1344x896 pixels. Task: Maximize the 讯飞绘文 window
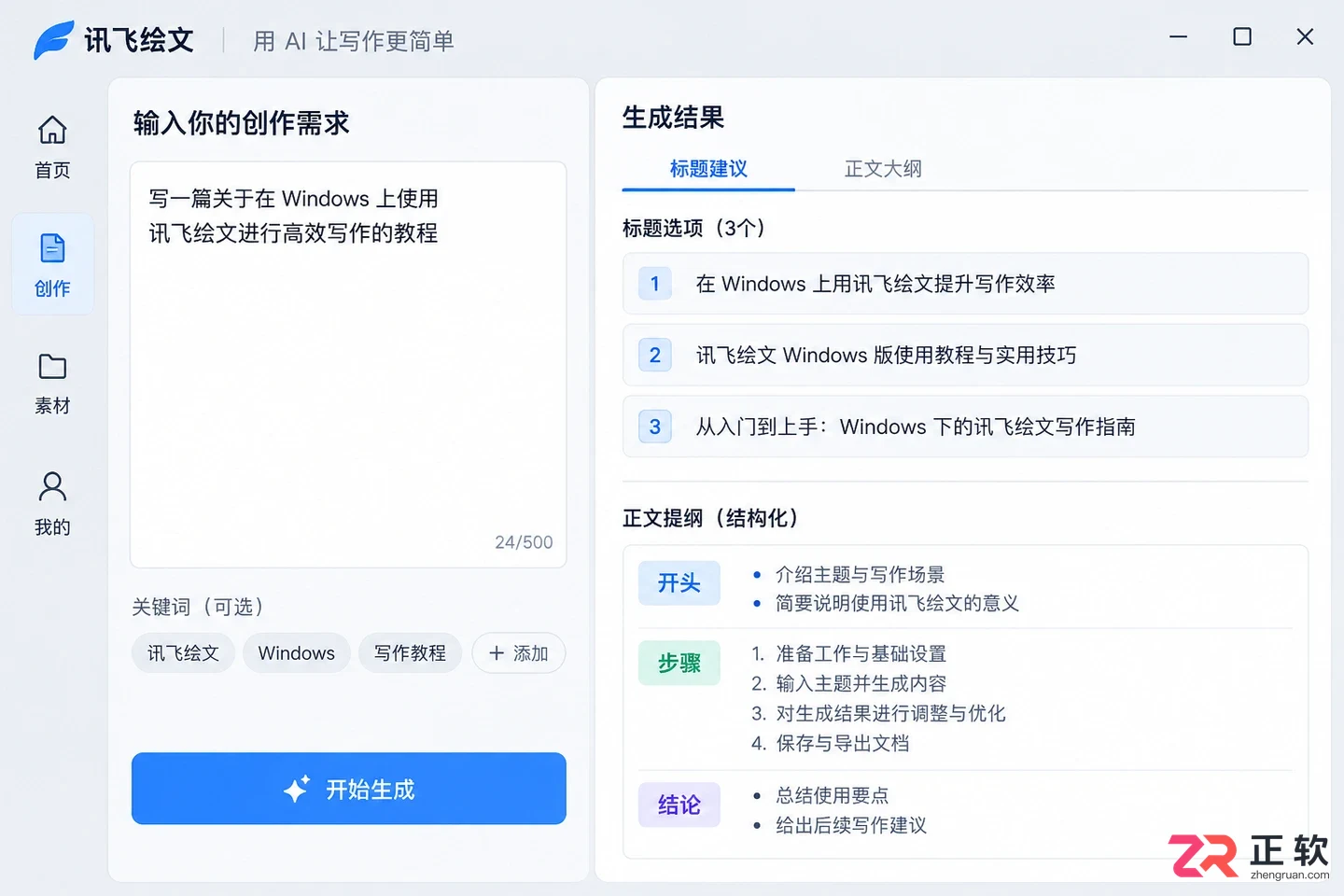1242,36
